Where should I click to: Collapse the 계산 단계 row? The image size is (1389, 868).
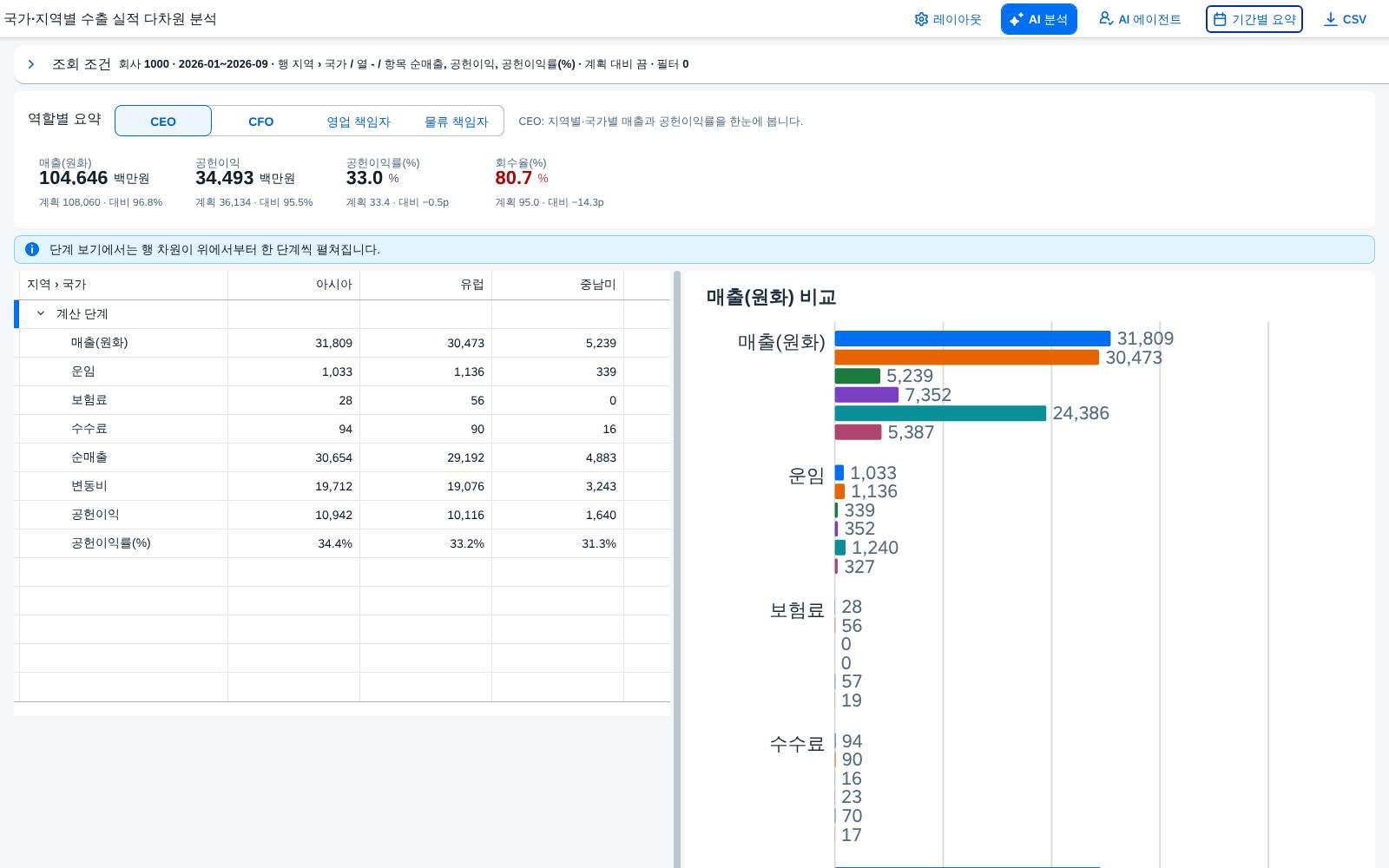[41, 314]
